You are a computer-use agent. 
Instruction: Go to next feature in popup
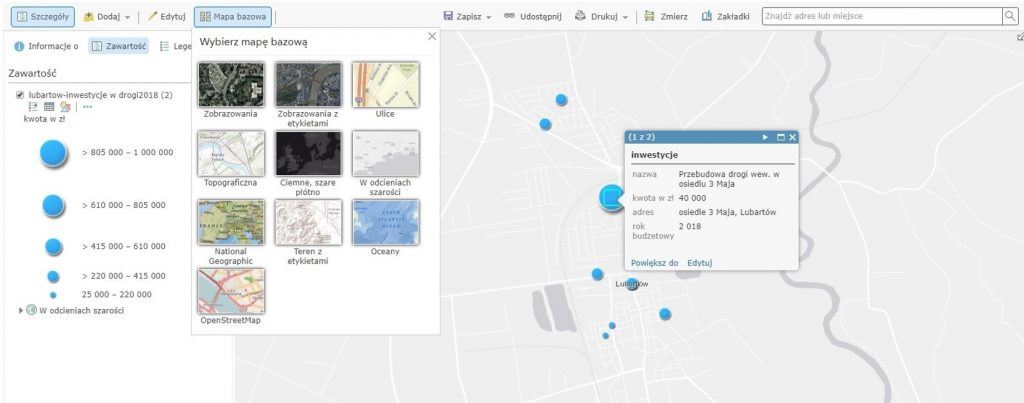pos(765,137)
